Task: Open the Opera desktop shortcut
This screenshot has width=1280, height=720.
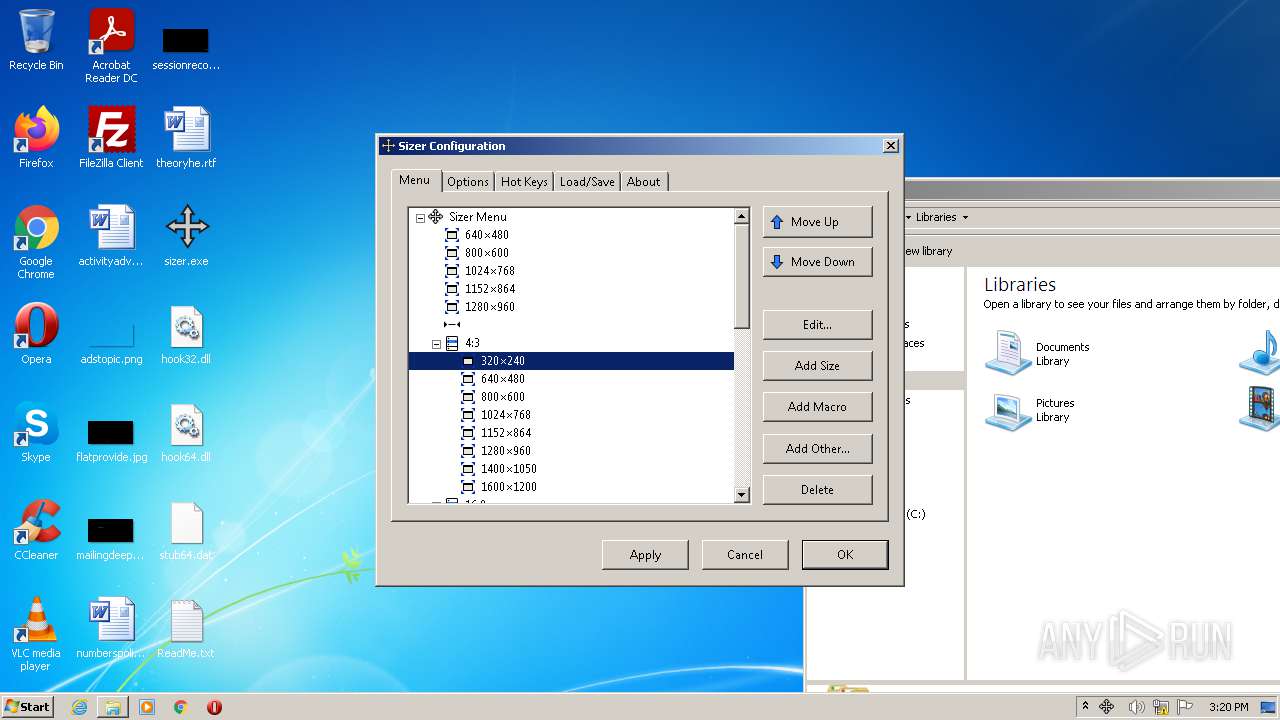Action: [x=36, y=334]
